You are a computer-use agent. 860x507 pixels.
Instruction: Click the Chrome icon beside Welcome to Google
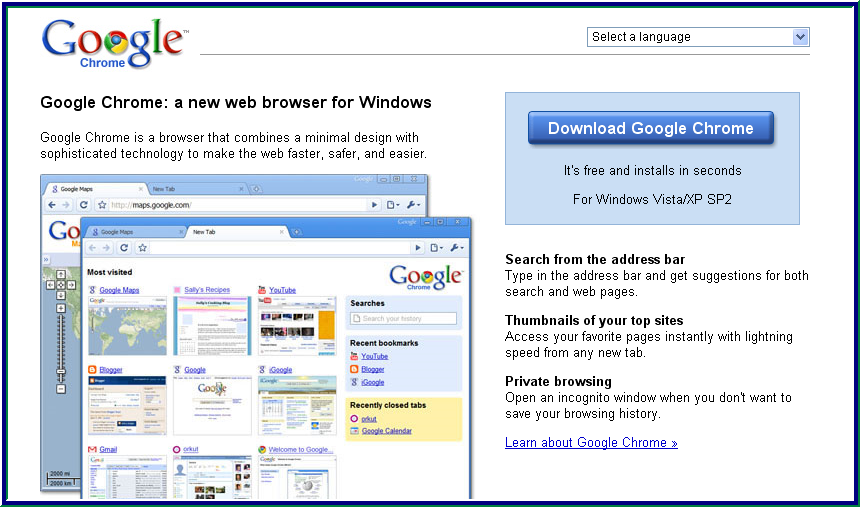262,449
